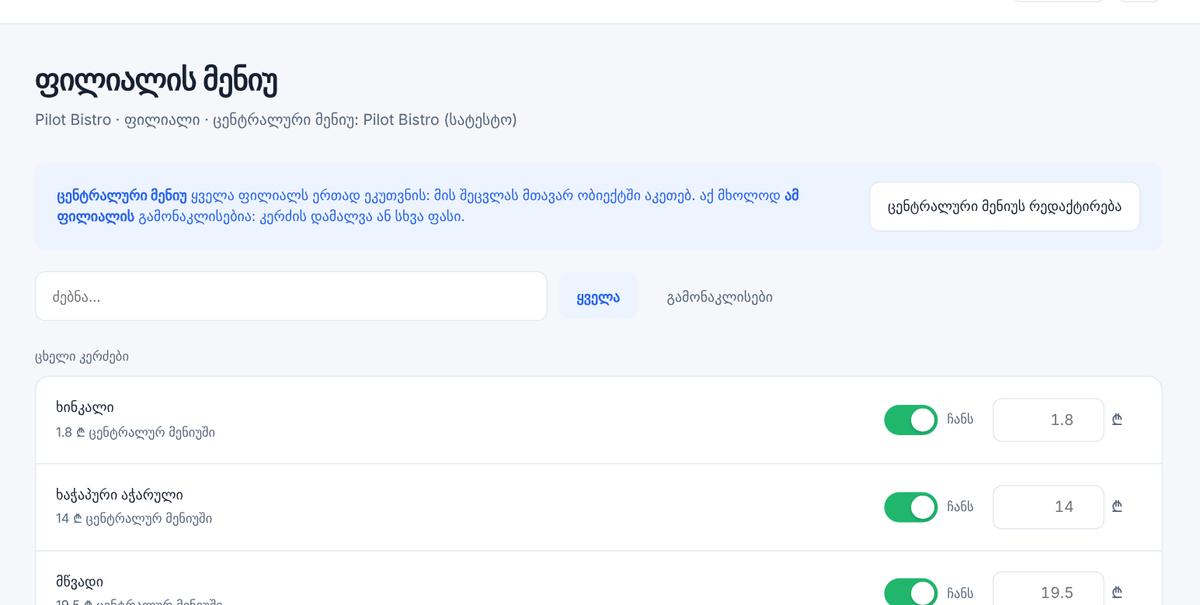Image resolution: width=1200 pixels, height=605 pixels.
Task: Click the ფილიალის მენიუ page heading
Action: pyautogui.click(x=156, y=80)
